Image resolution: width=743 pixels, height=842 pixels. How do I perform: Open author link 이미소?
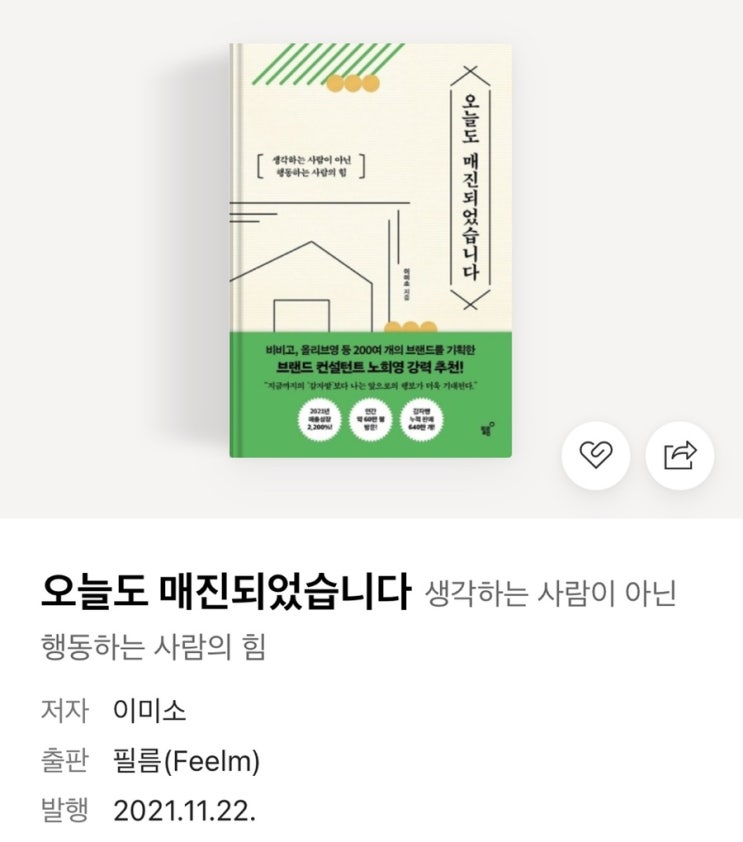click(x=150, y=710)
